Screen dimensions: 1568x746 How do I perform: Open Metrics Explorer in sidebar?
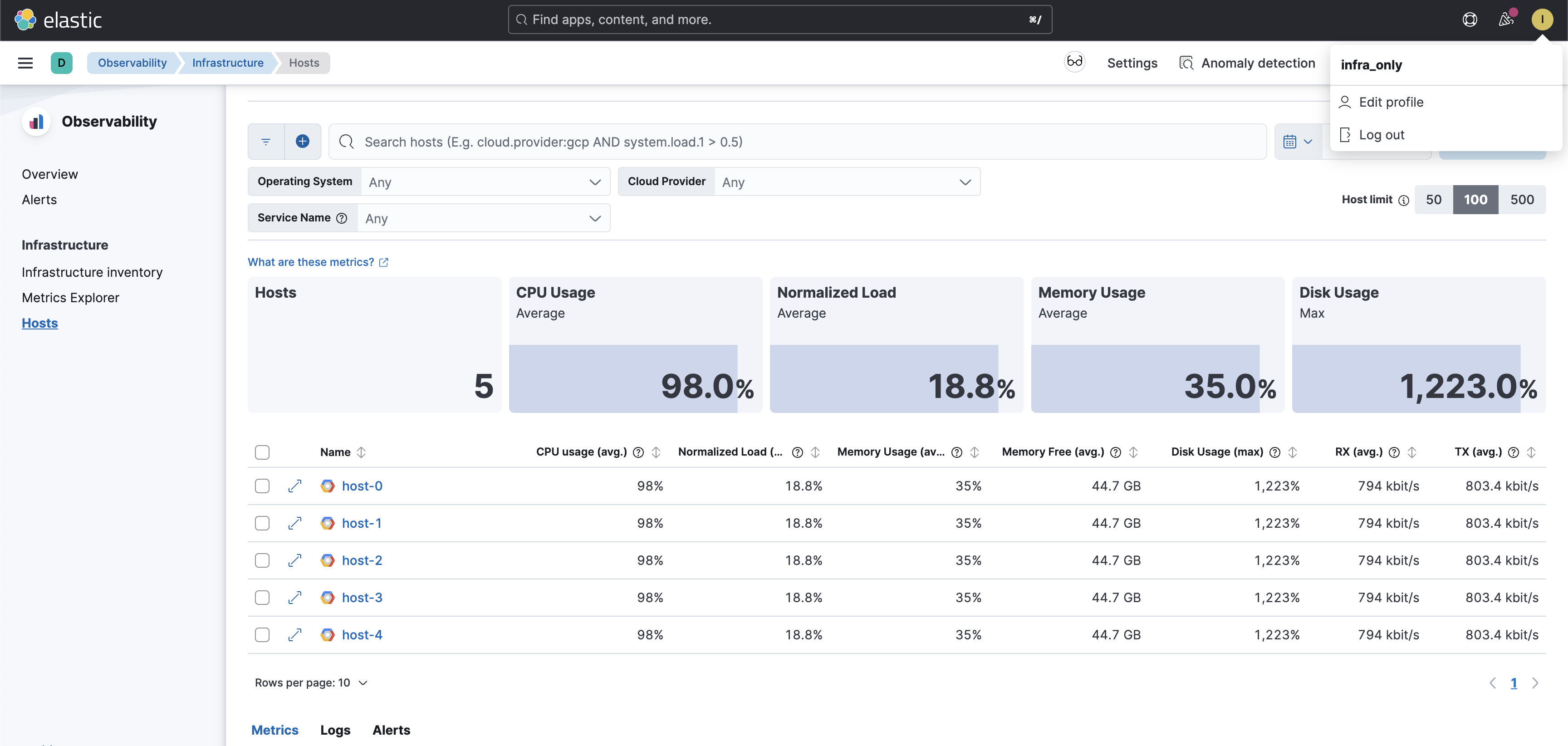pos(71,298)
